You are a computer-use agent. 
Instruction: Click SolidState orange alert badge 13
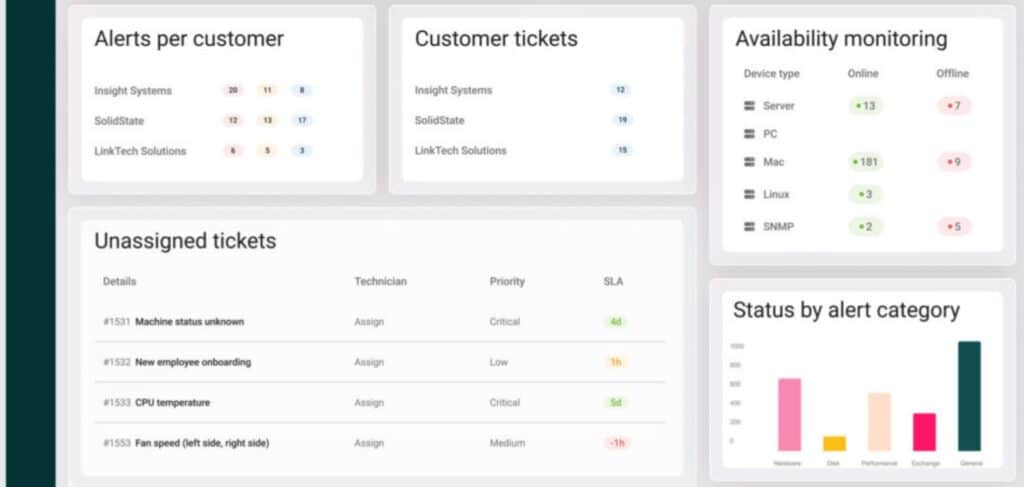tap(267, 121)
